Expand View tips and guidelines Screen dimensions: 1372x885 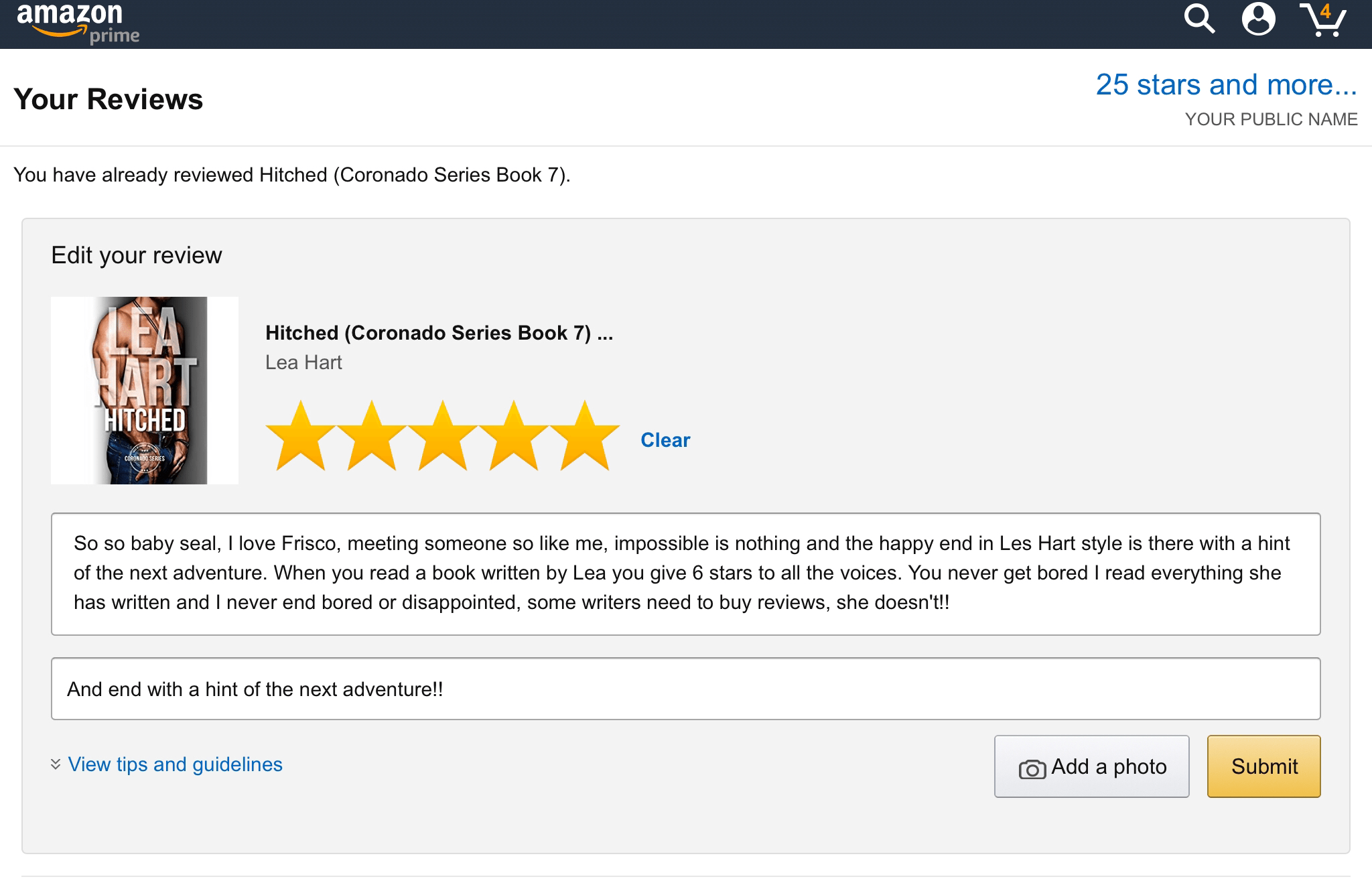click(175, 764)
